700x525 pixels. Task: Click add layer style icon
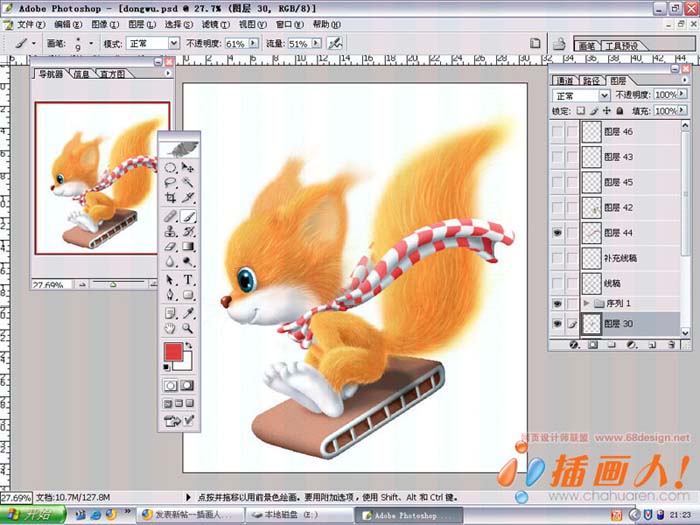(574, 345)
